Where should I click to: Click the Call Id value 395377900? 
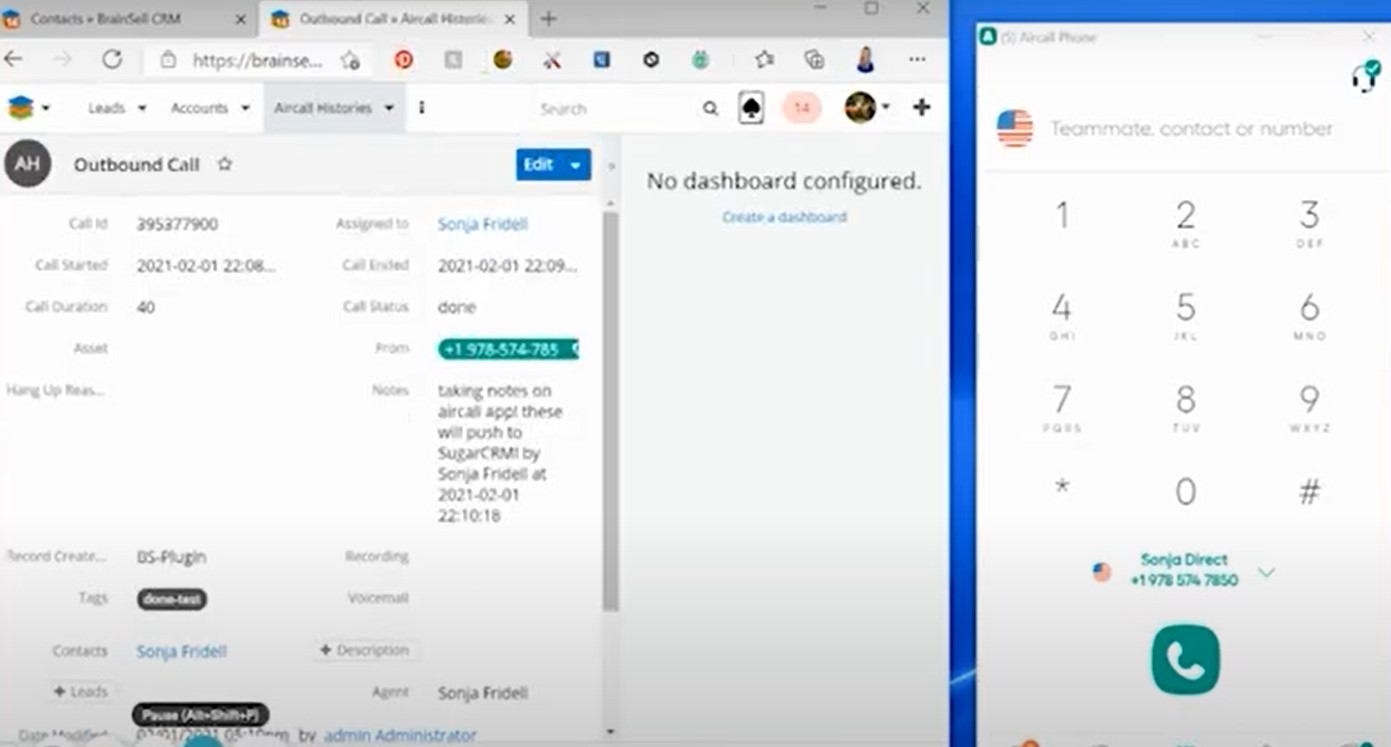pos(177,224)
